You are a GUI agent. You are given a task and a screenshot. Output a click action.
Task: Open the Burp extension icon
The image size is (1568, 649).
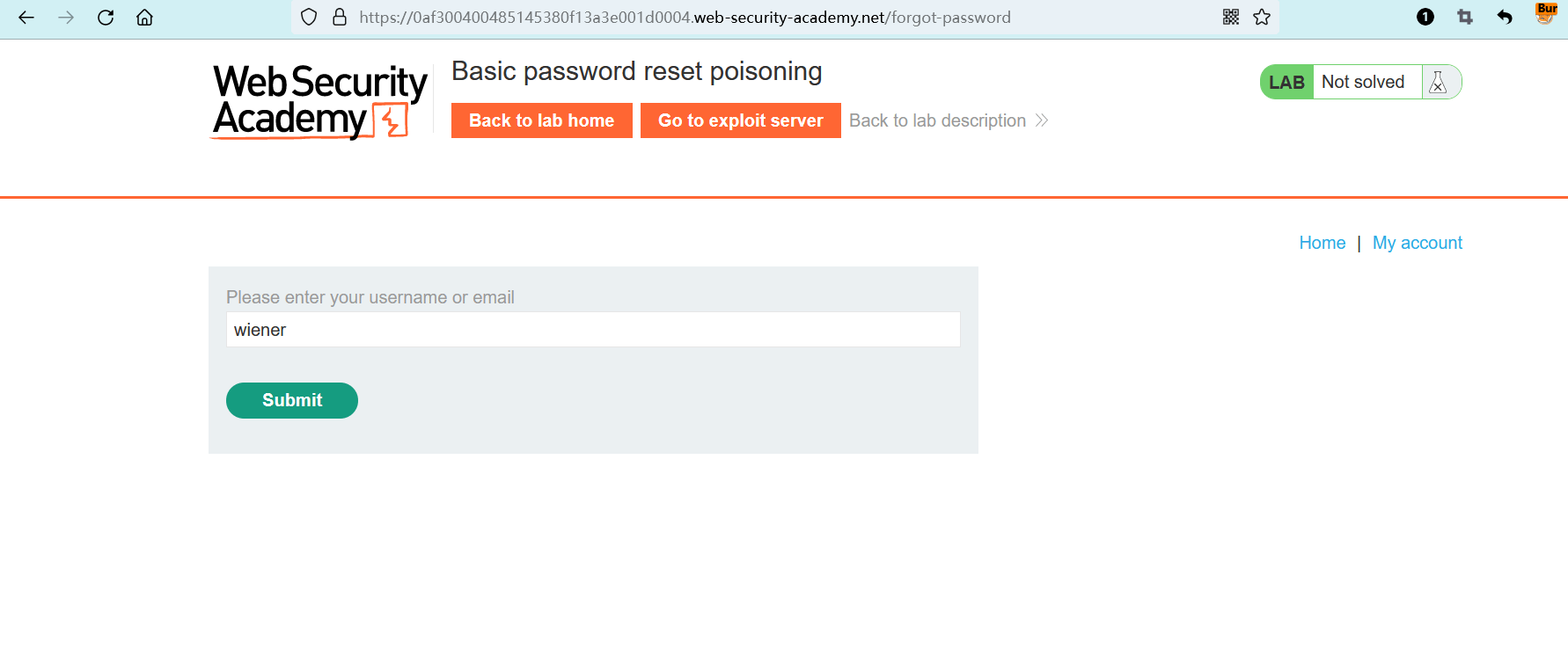click(x=1545, y=13)
